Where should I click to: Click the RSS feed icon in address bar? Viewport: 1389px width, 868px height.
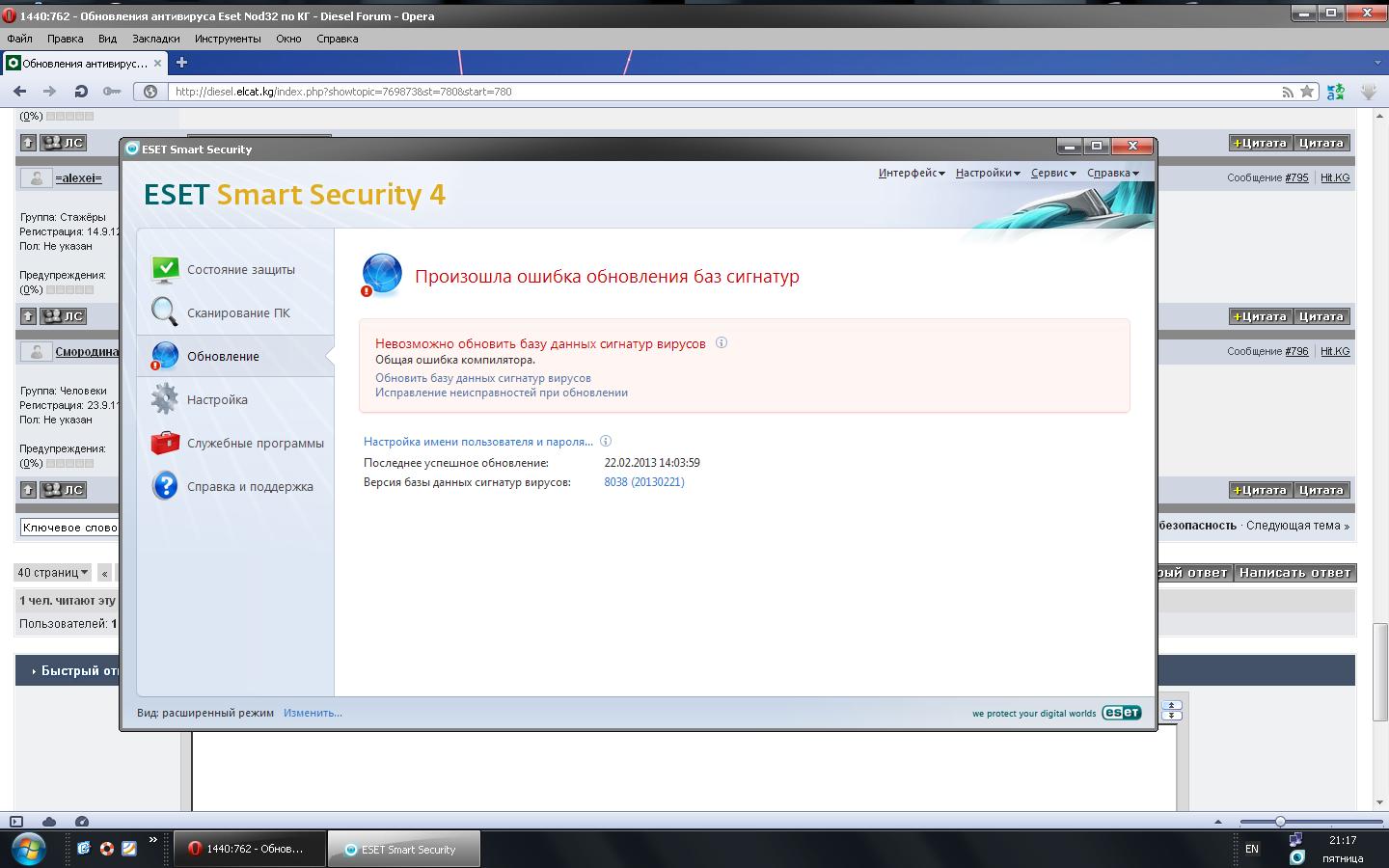click(x=1288, y=92)
